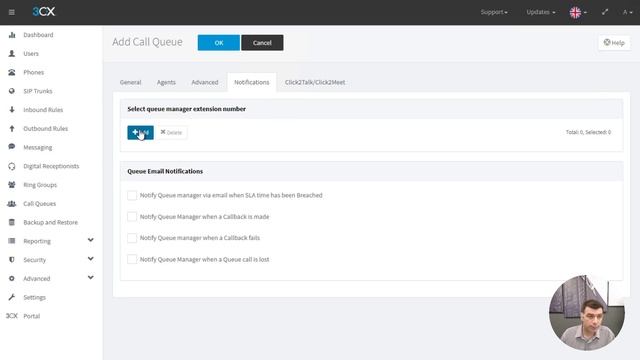Go to Backup and Restore
Screen dimensions: 640x360
pyautogui.click(x=50, y=222)
